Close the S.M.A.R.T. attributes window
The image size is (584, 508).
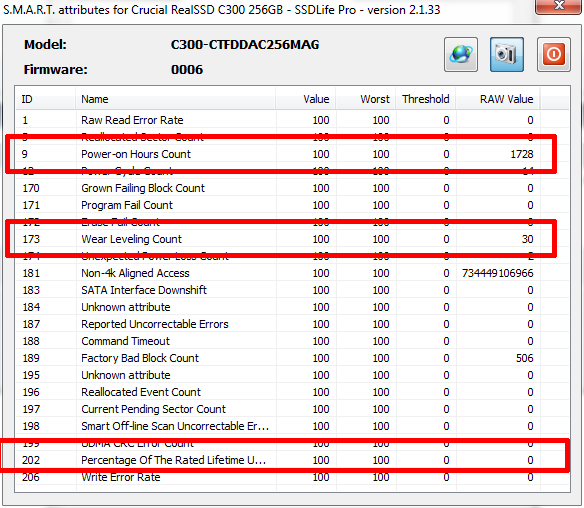558,6
